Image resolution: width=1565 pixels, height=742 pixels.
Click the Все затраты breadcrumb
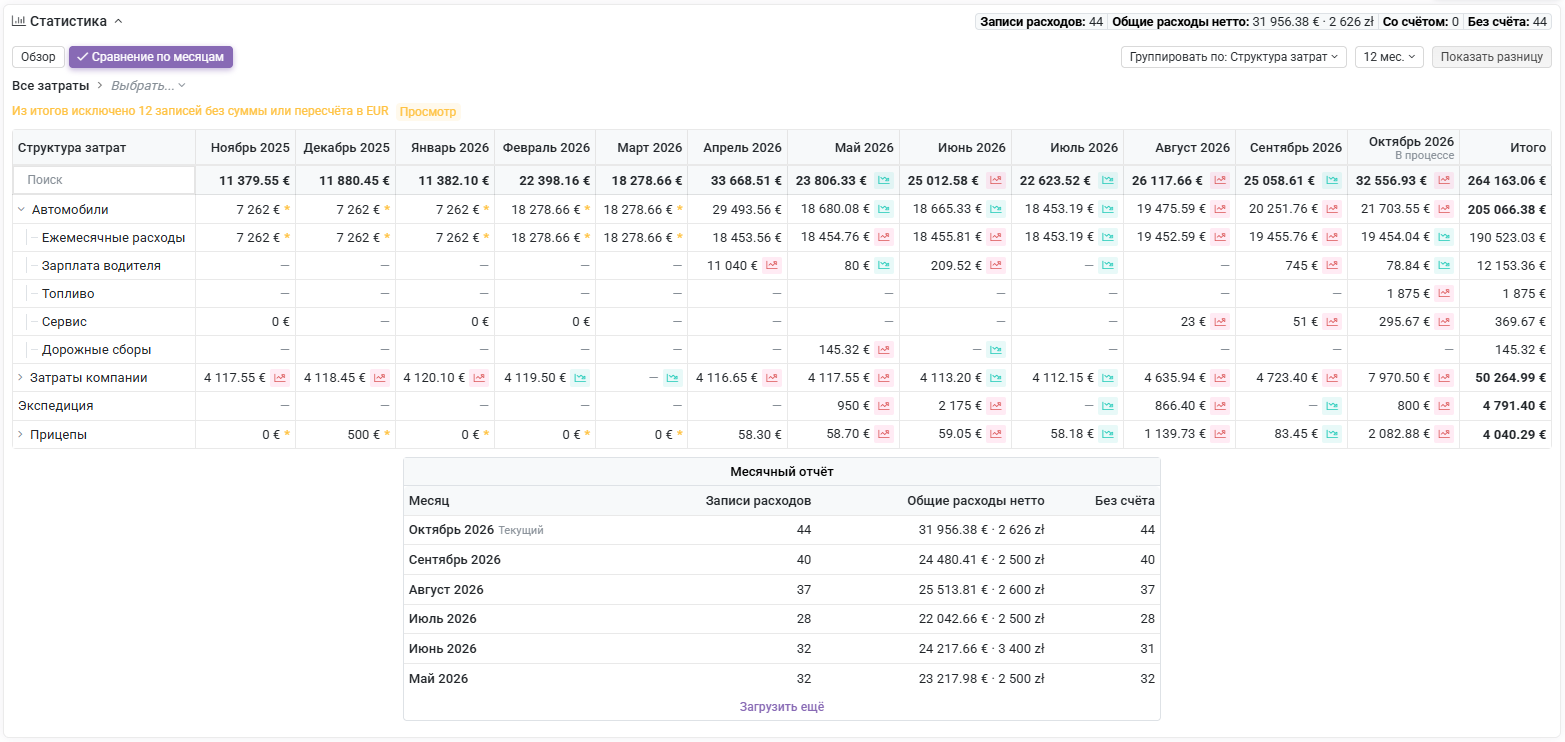pos(50,85)
